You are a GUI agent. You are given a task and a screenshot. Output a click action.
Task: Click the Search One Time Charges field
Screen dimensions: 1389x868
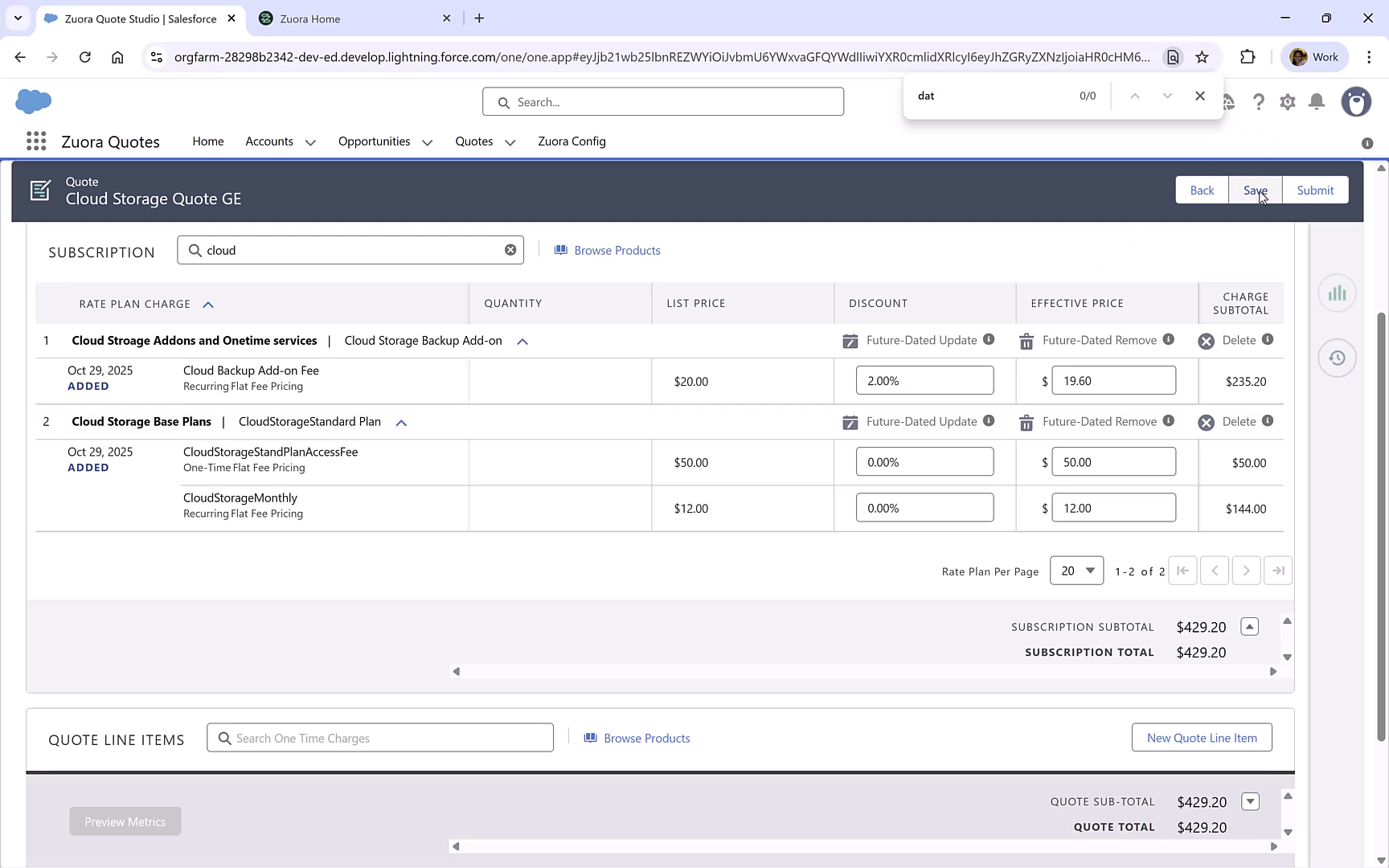point(379,737)
